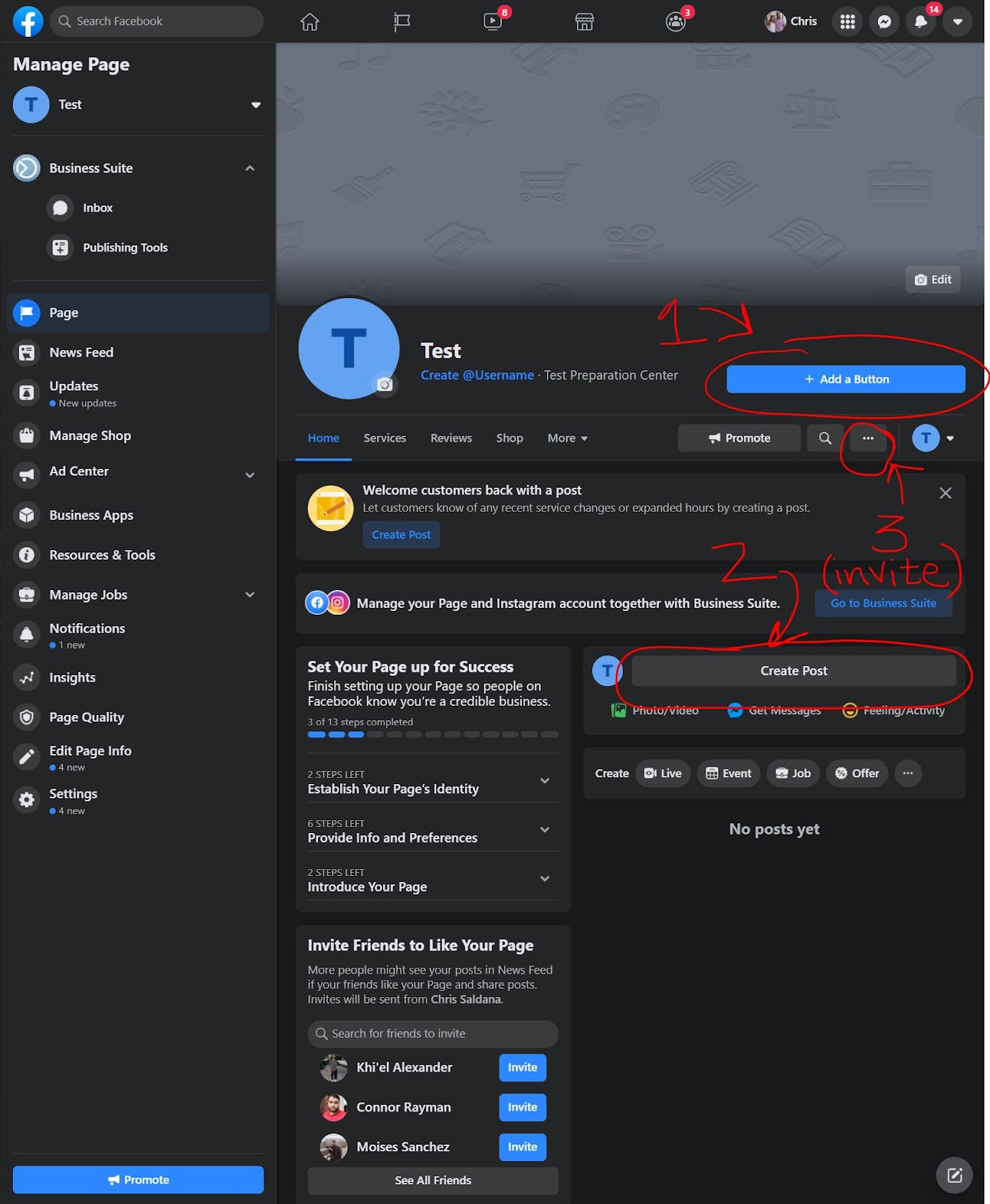Click the Create Post composer box
Viewport: 990px width, 1204px height.
coord(794,670)
